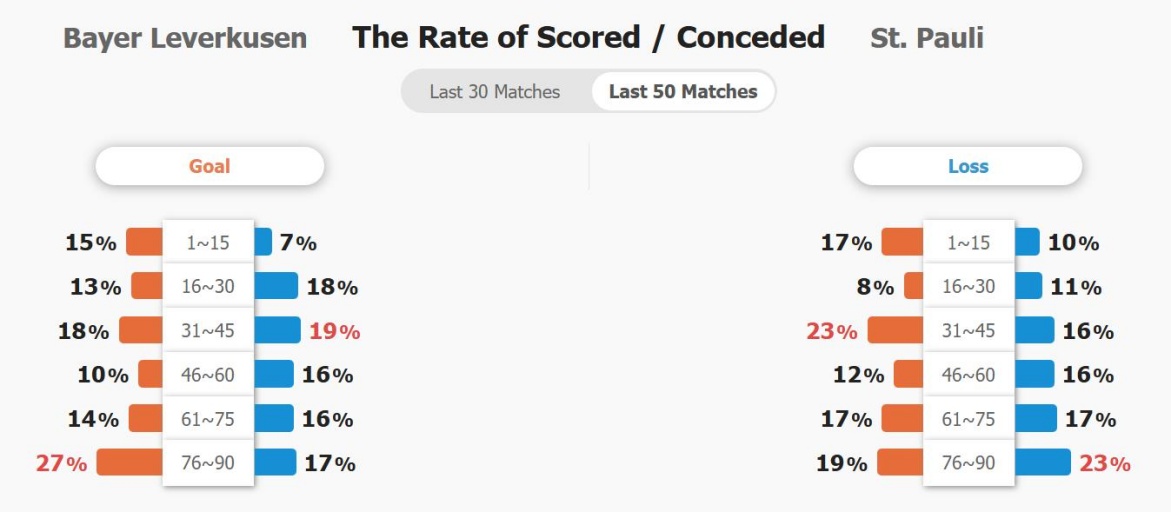Select the 46~60 interval in Goal chart

tap(208, 375)
